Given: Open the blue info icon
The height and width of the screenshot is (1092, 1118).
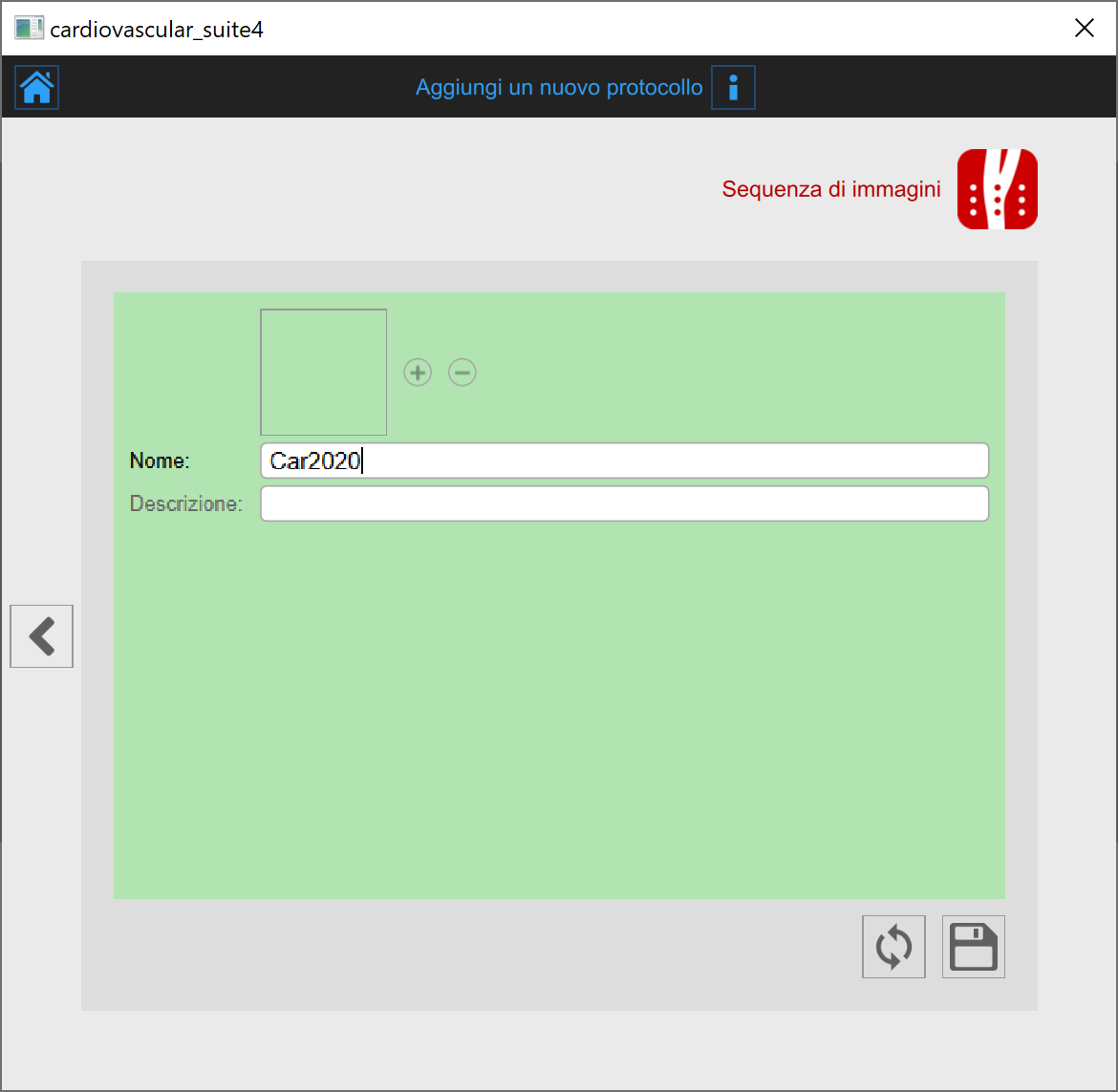Looking at the screenshot, I should pyautogui.click(x=733, y=88).
